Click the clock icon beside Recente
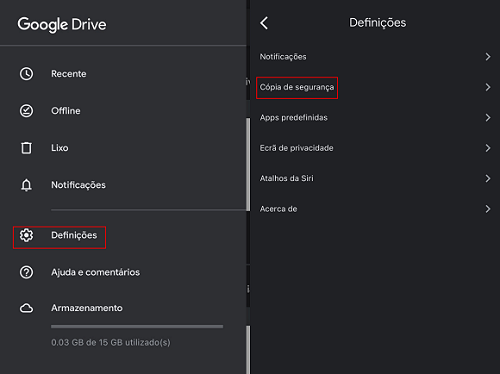The width and height of the screenshot is (500, 374). [26, 74]
